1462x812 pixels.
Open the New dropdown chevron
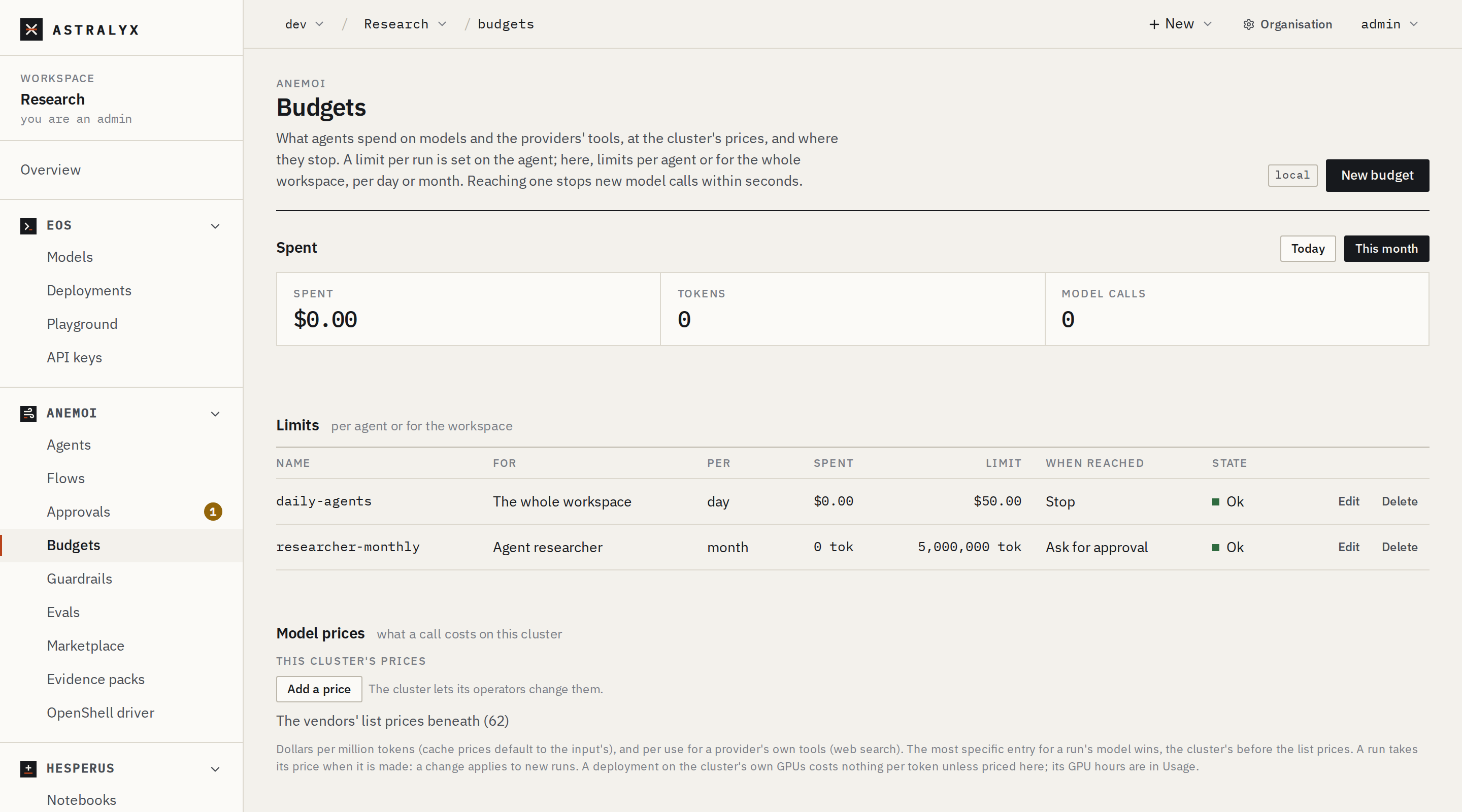coord(1208,24)
